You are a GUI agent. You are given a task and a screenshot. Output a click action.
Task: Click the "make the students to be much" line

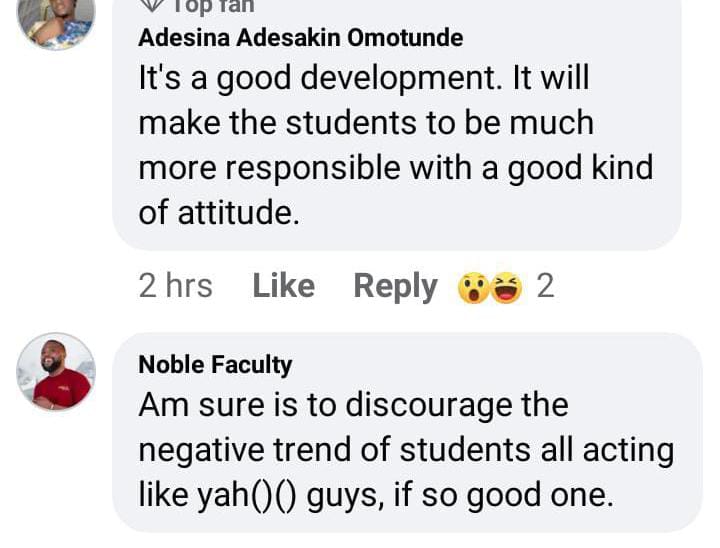366,123
